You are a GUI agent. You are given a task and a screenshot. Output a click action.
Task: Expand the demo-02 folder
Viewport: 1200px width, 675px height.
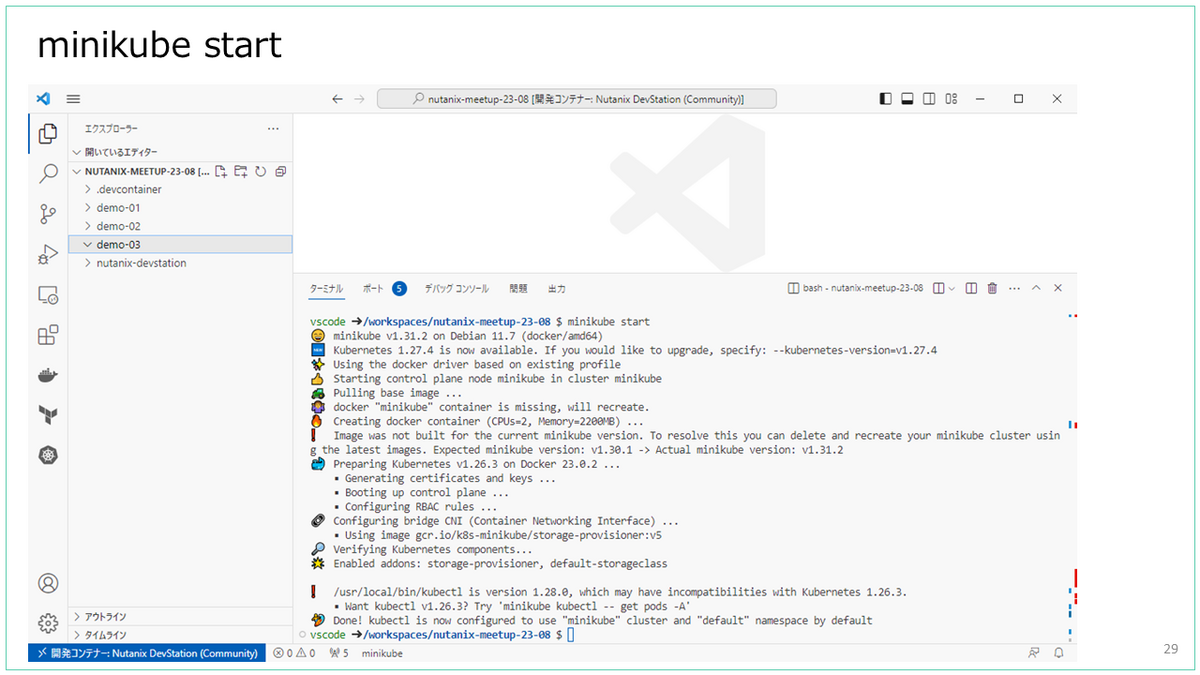(x=181, y=226)
